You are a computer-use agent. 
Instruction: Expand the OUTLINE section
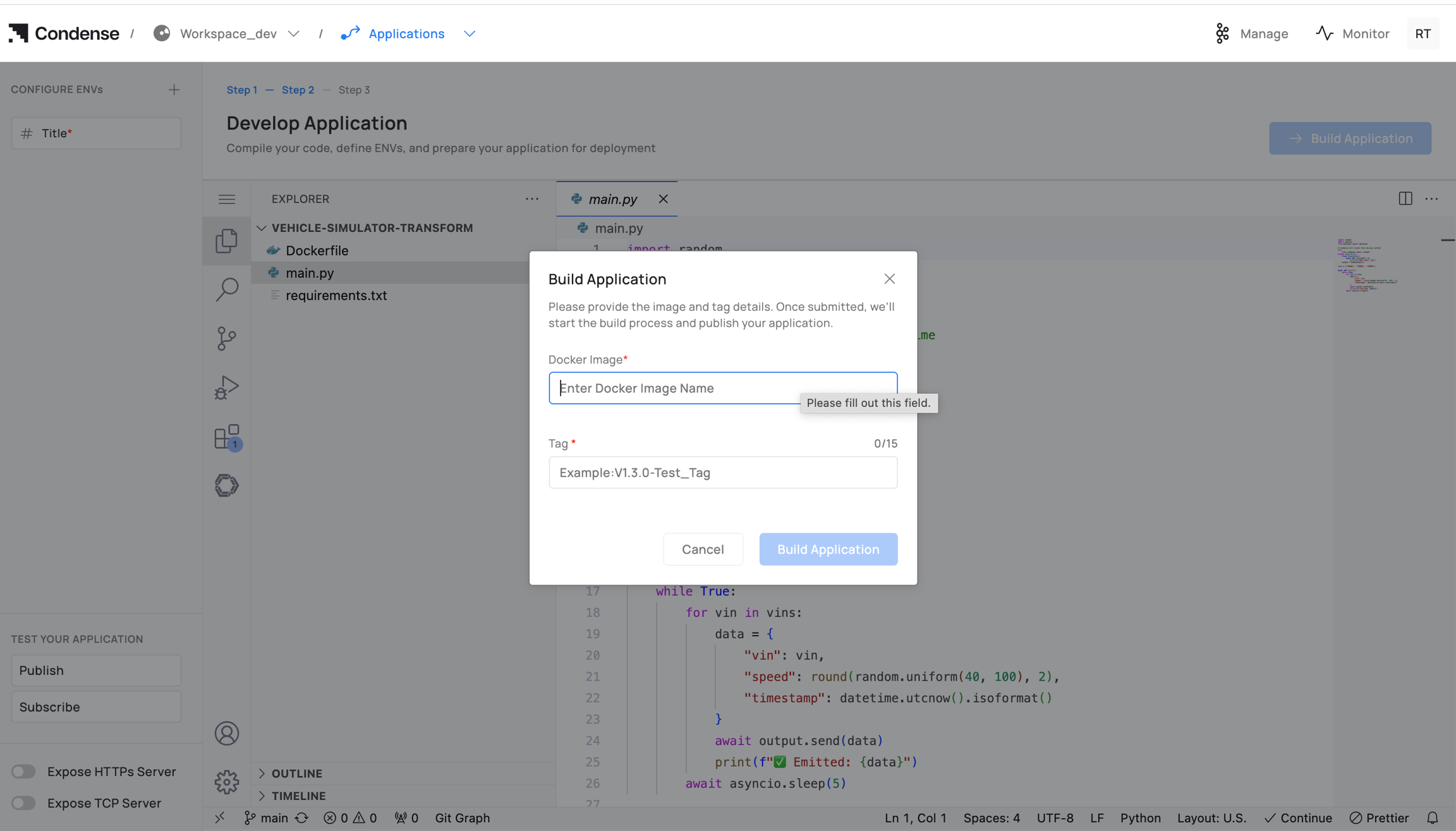point(297,773)
